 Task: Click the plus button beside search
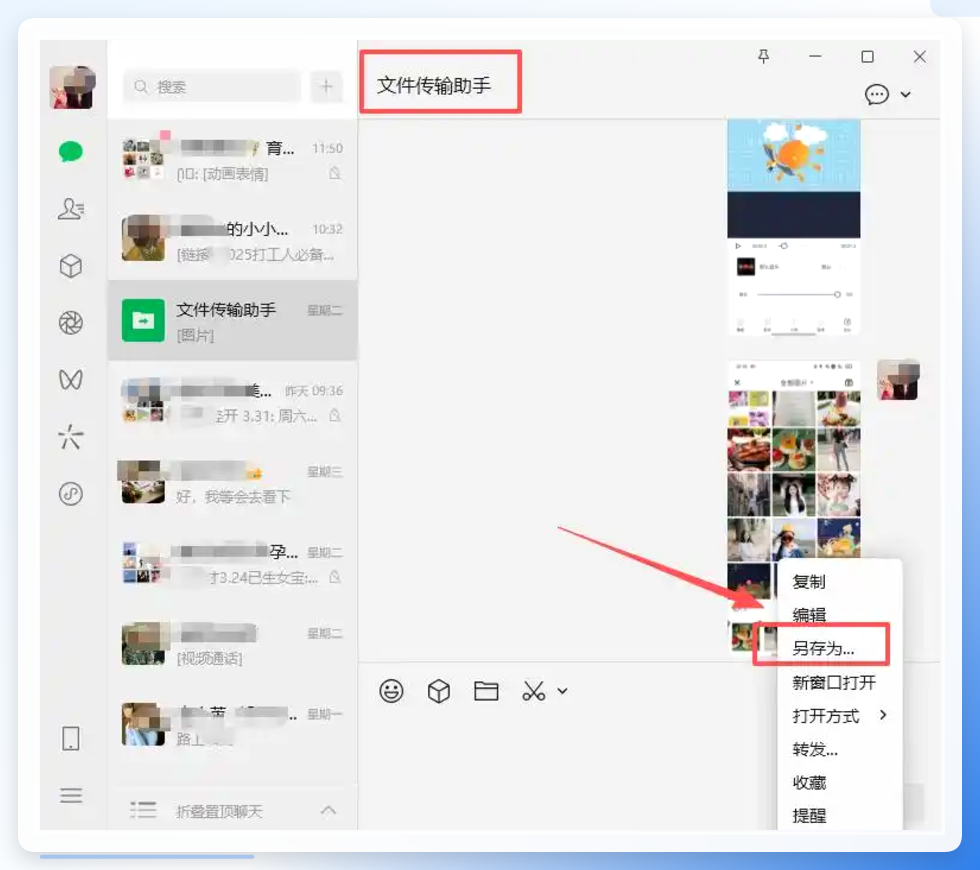326,86
